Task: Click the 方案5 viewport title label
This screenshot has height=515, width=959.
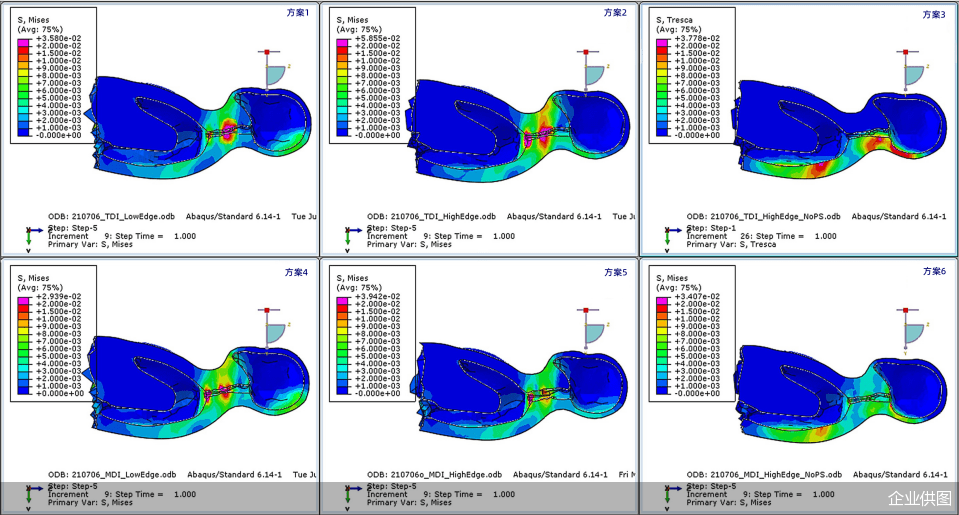Action: point(615,272)
